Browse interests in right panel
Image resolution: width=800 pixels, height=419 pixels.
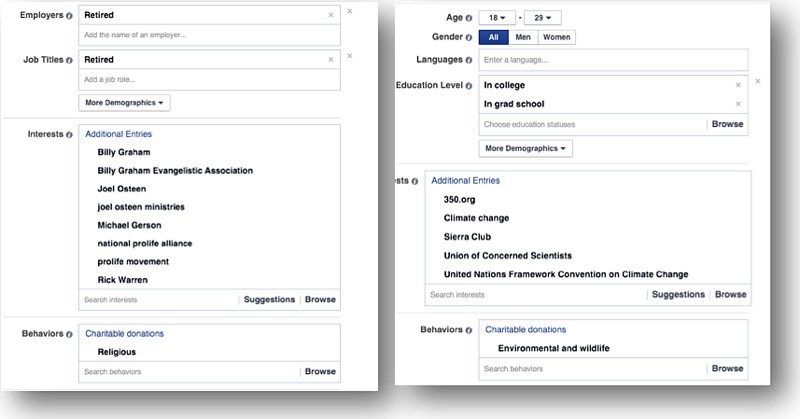click(731, 294)
